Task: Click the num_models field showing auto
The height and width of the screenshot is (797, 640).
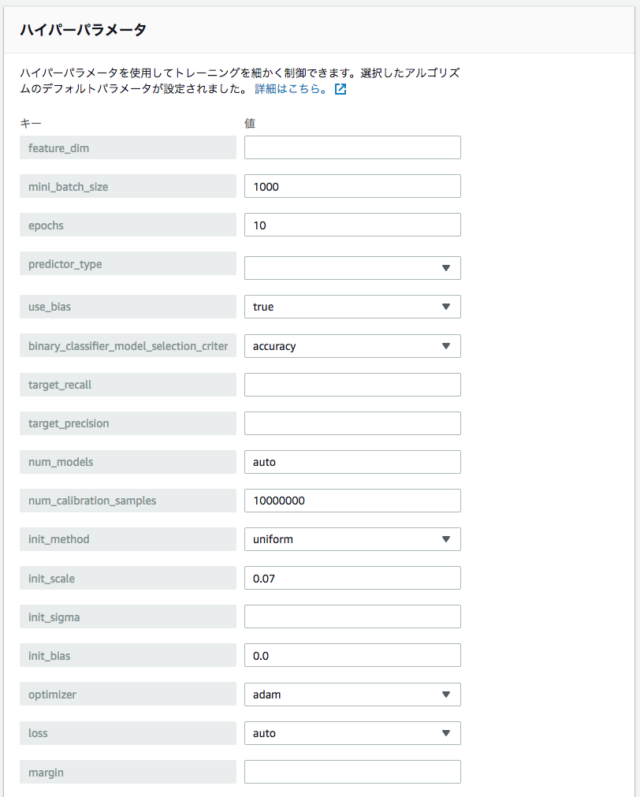Action: point(352,462)
